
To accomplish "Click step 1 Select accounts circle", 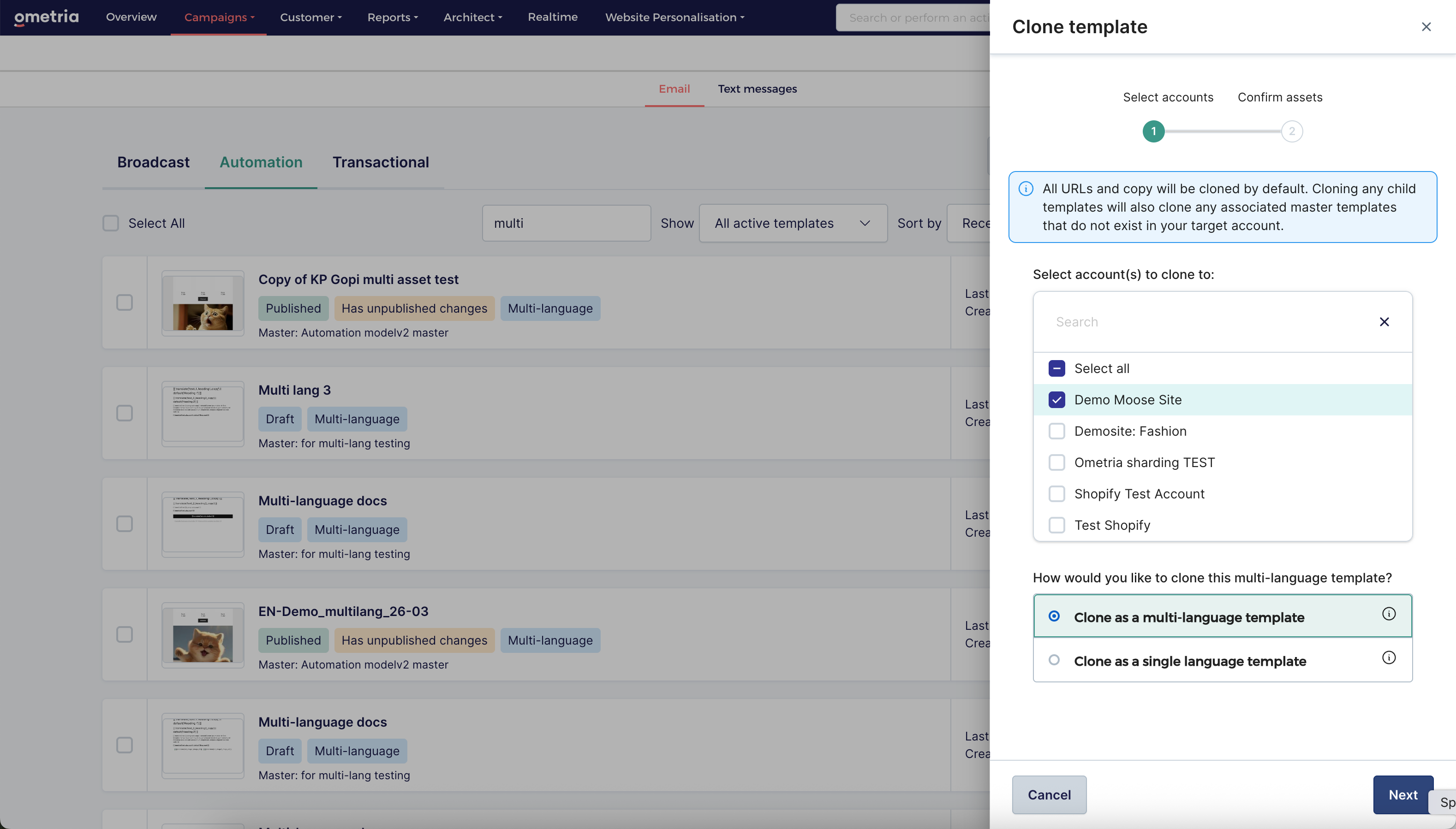I will point(1153,131).
